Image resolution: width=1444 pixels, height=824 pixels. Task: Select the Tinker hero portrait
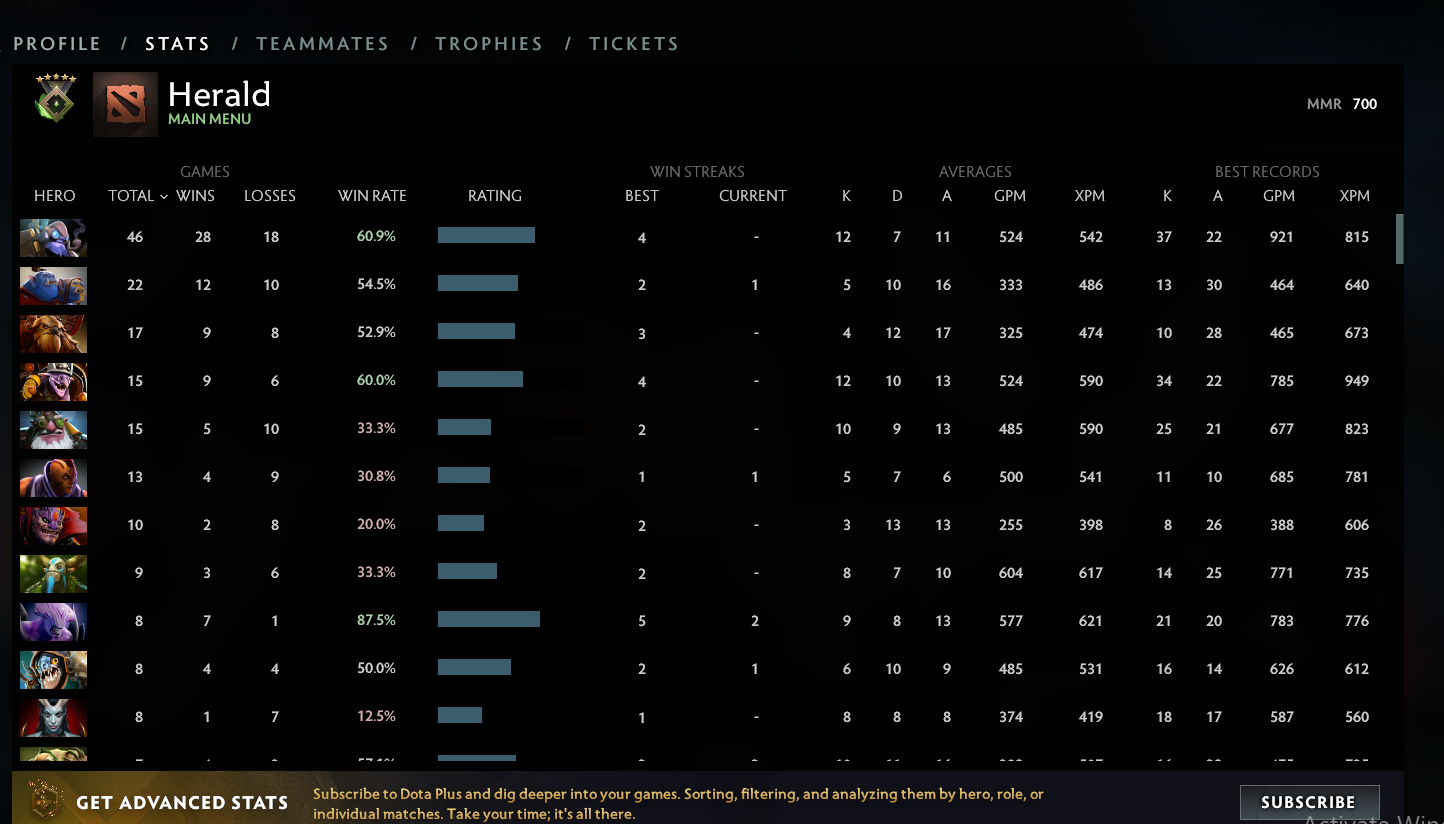(53, 237)
